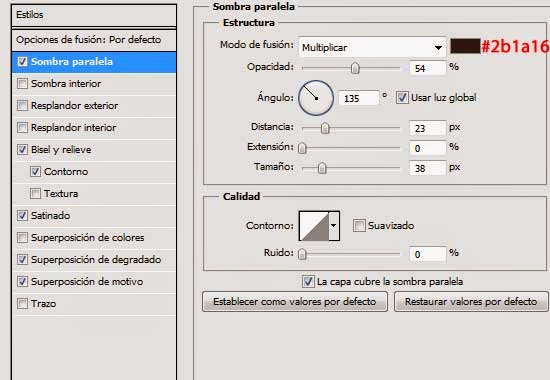The height and width of the screenshot is (380, 550).
Task: Open the Superposición de colores settings row
Action: (x=94, y=238)
